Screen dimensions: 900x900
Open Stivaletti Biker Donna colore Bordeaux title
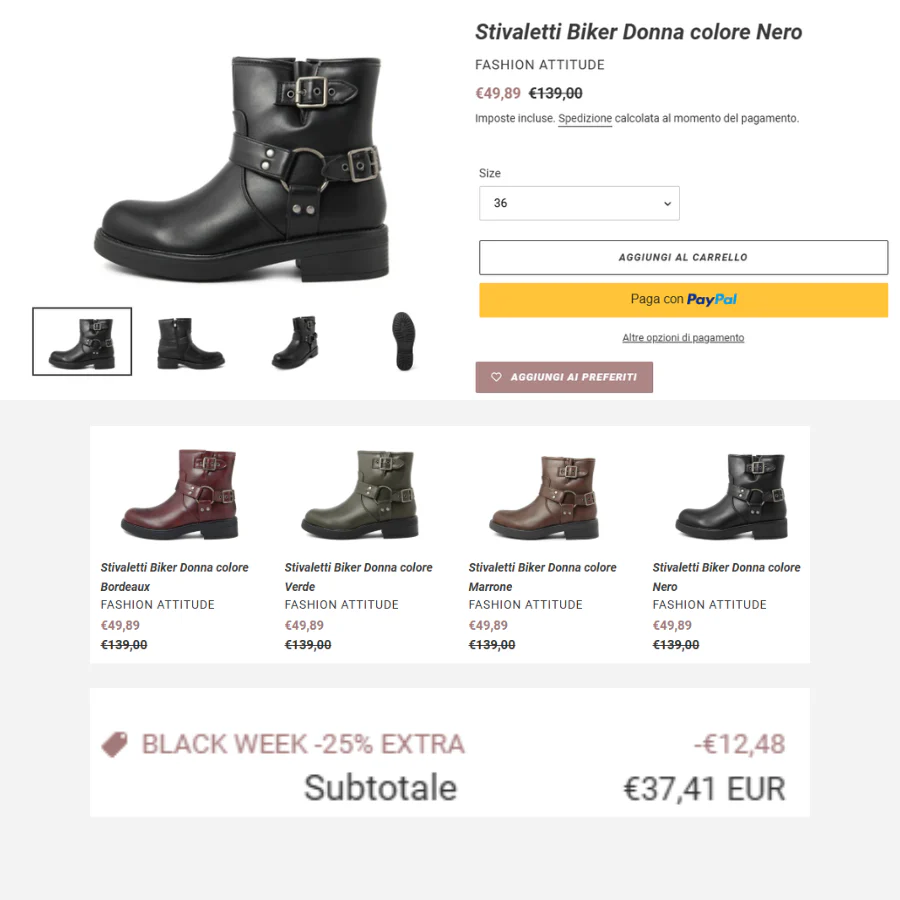(x=174, y=577)
